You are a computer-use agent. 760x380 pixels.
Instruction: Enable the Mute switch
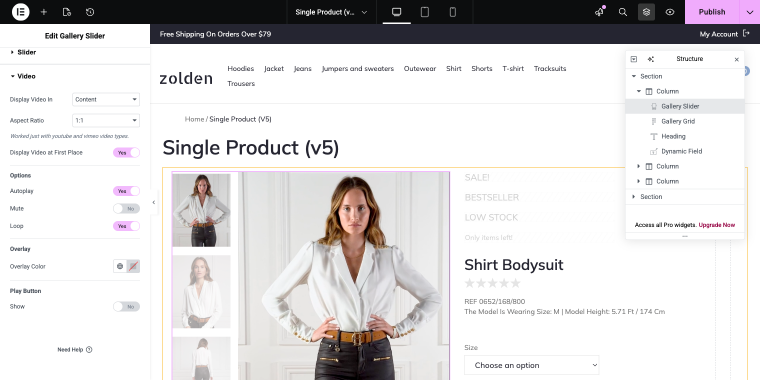pyautogui.click(x=127, y=208)
